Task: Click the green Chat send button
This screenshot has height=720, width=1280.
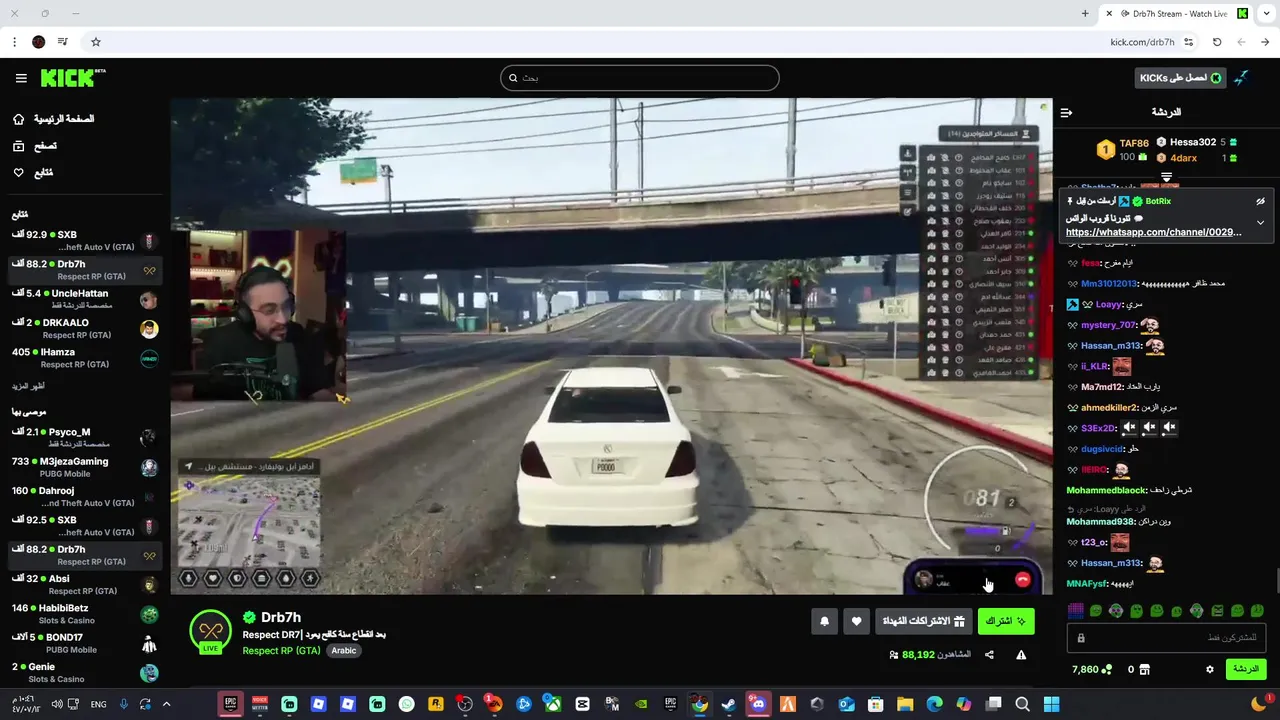Action: [x=1246, y=669]
